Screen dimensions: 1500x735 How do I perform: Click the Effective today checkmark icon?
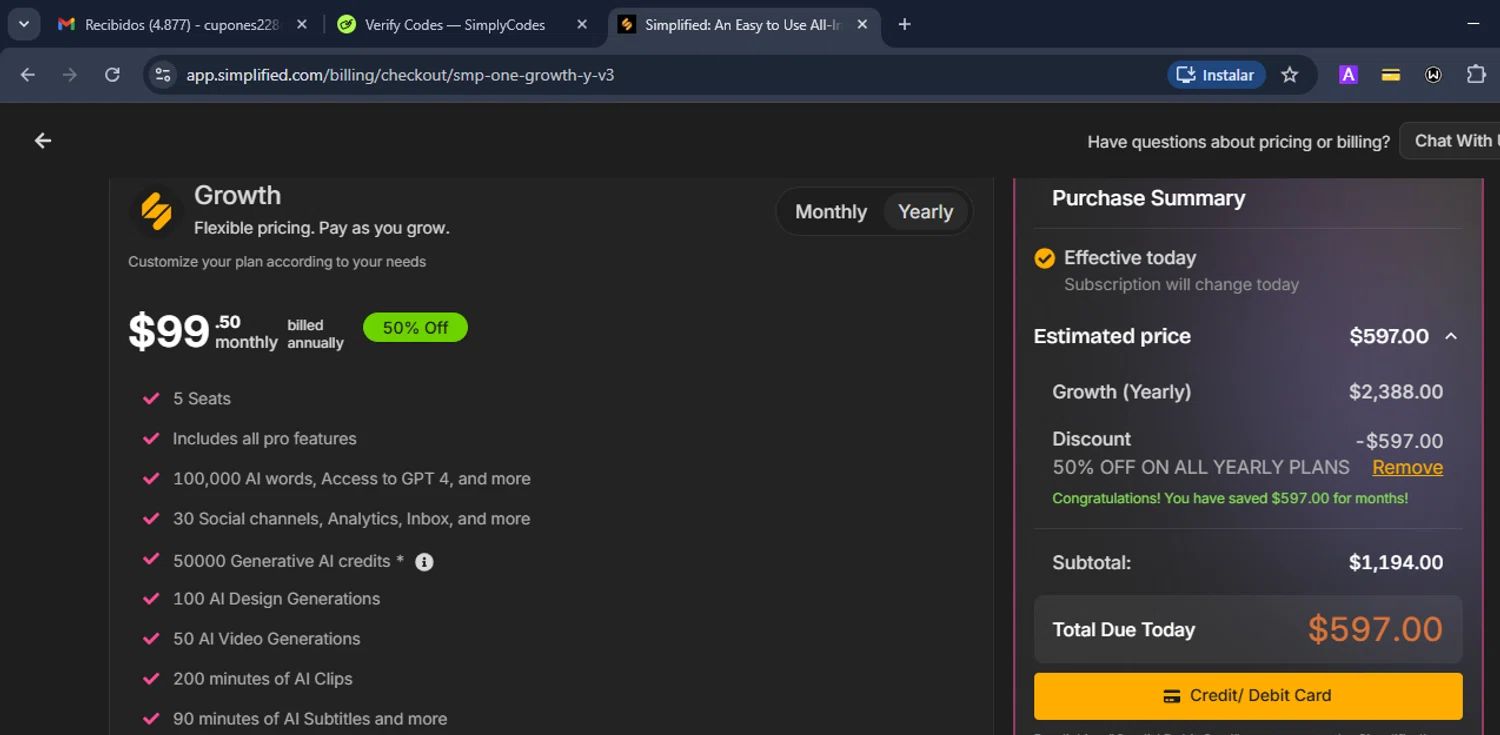(1045, 259)
